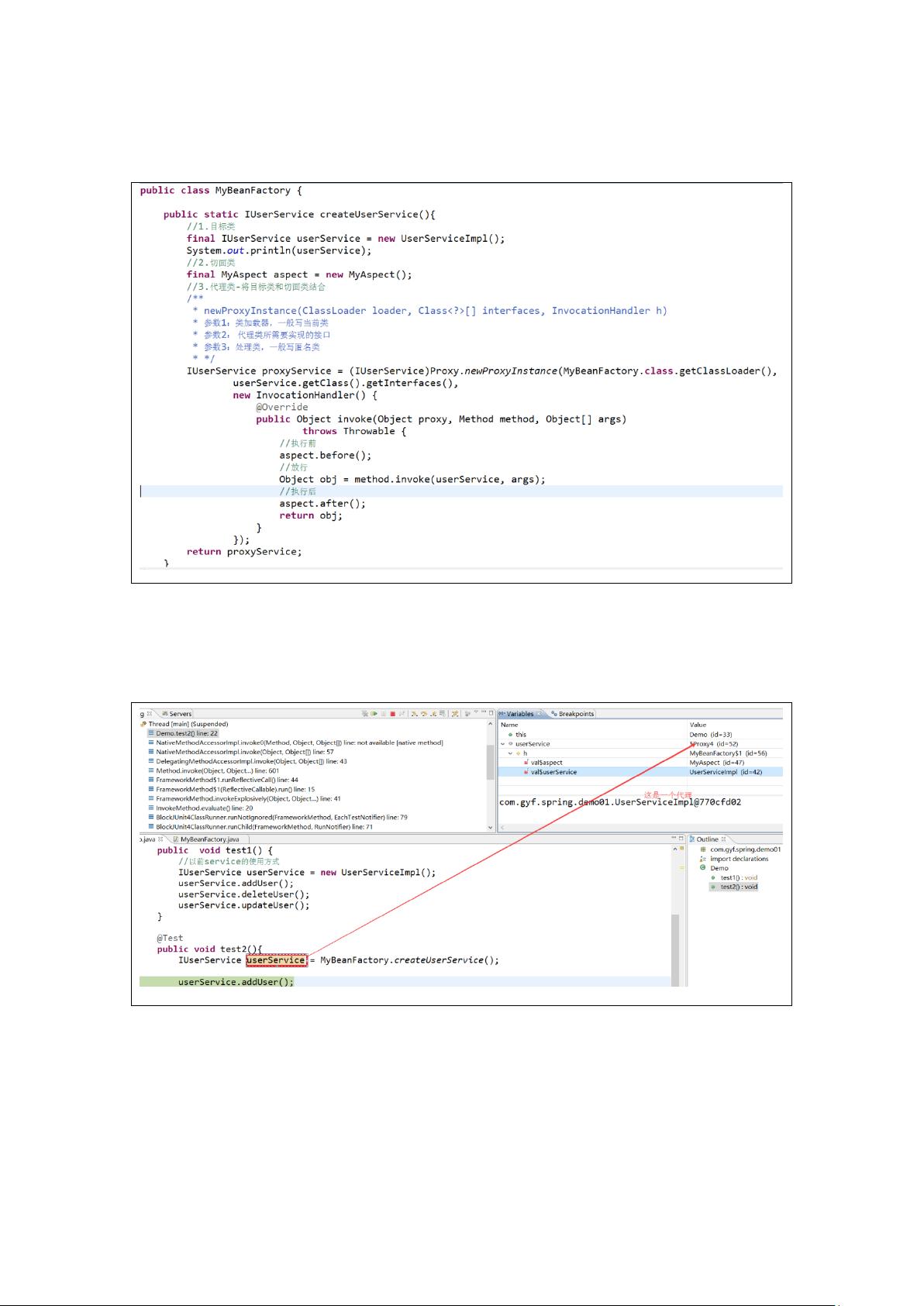Image resolution: width=924 pixels, height=1306 pixels.
Task: Maximize the editor area panel
Action: (681, 839)
